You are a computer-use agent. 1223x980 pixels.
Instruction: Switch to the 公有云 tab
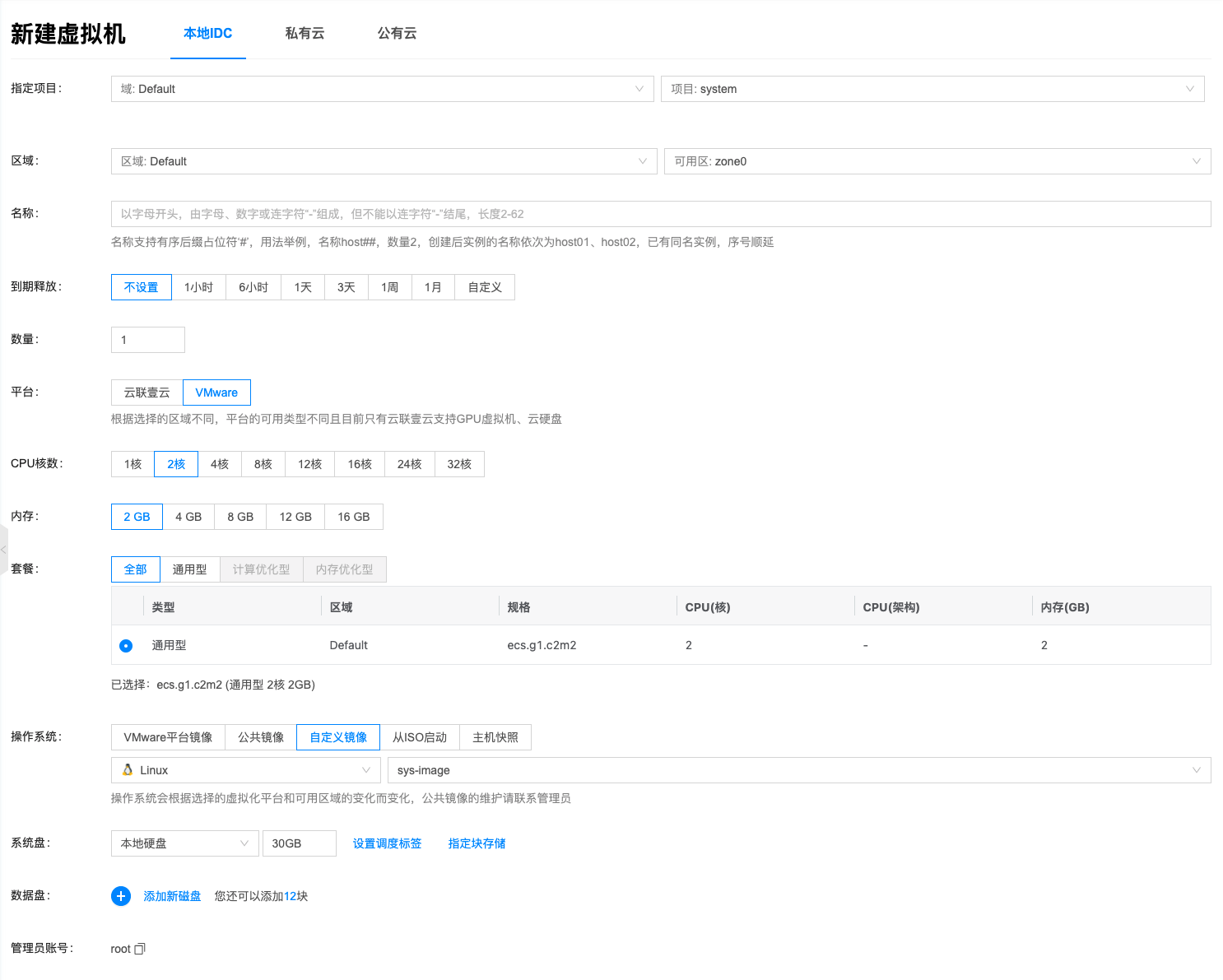[x=397, y=34]
